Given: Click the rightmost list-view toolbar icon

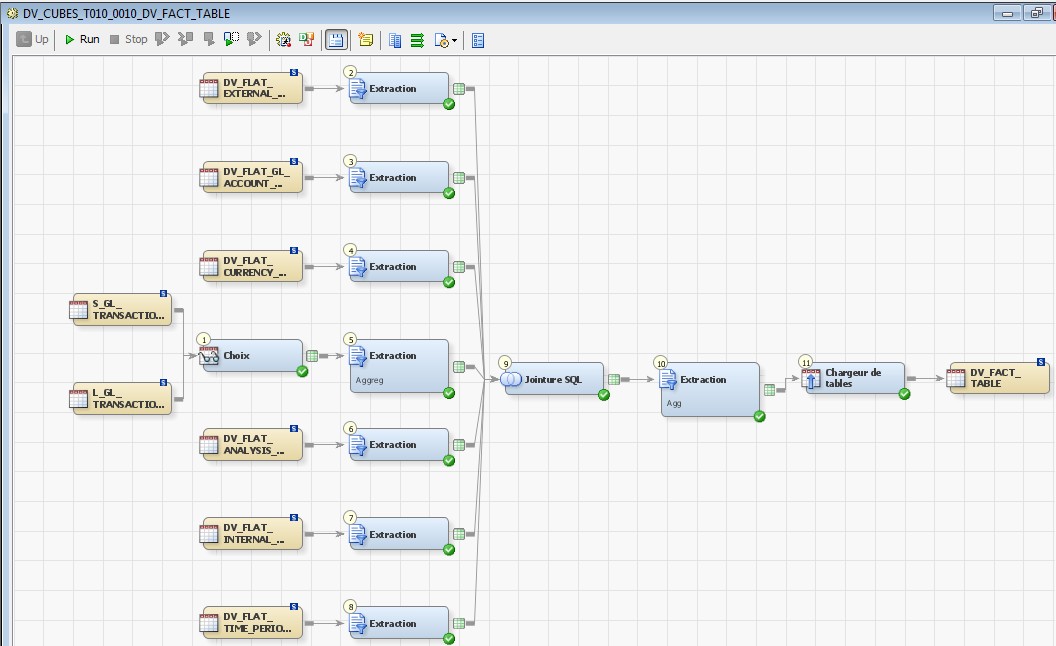Looking at the screenshot, I should pyautogui.click(x=478, y=40).
